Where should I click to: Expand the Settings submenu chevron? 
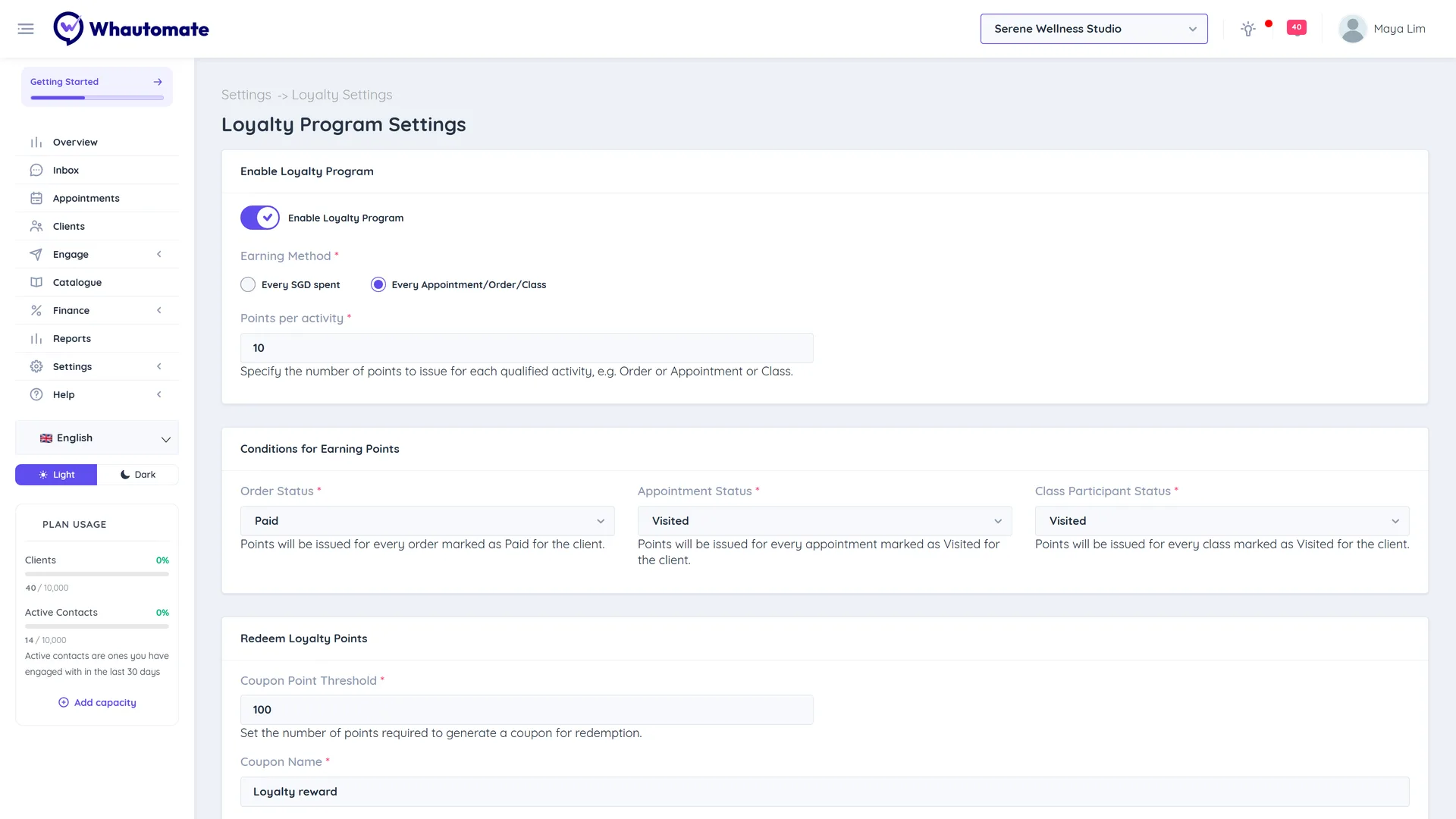tap(159, 367)
